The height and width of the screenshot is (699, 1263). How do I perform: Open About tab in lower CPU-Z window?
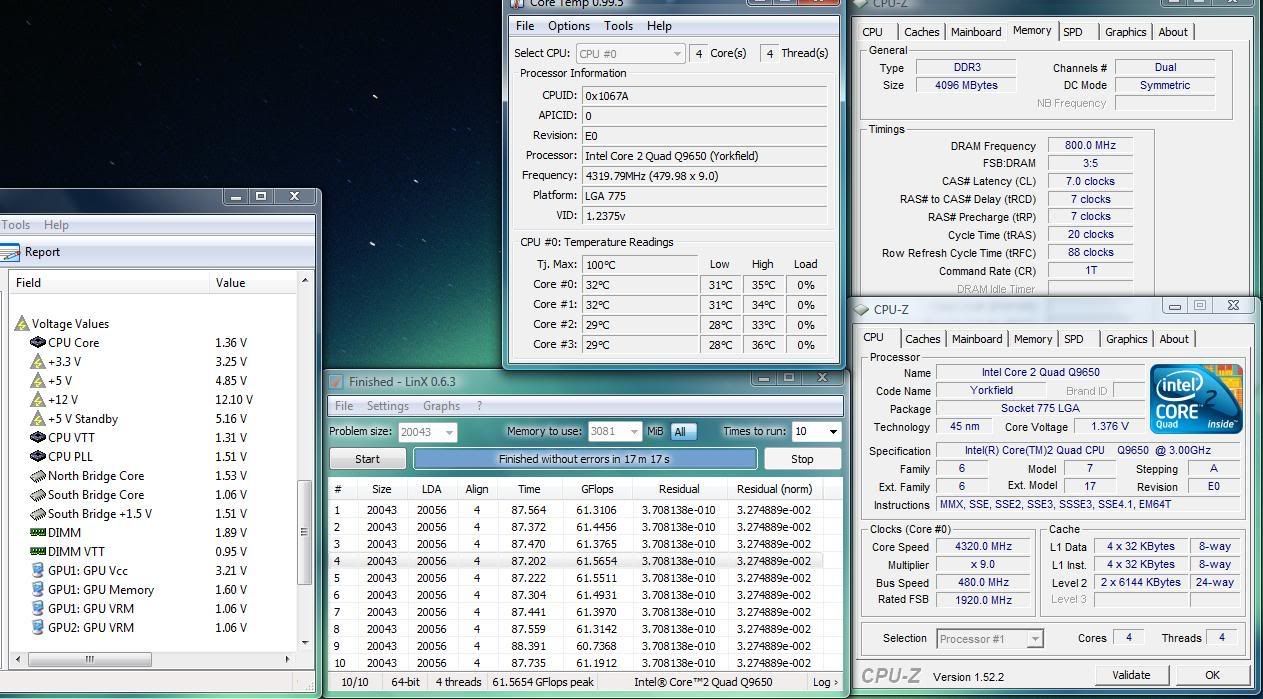1174,339
